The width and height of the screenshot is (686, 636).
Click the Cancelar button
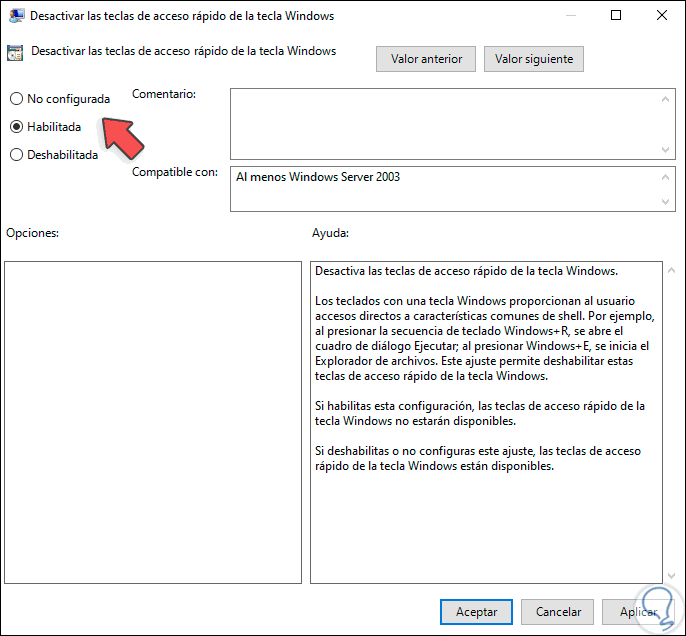pos(558,612)
